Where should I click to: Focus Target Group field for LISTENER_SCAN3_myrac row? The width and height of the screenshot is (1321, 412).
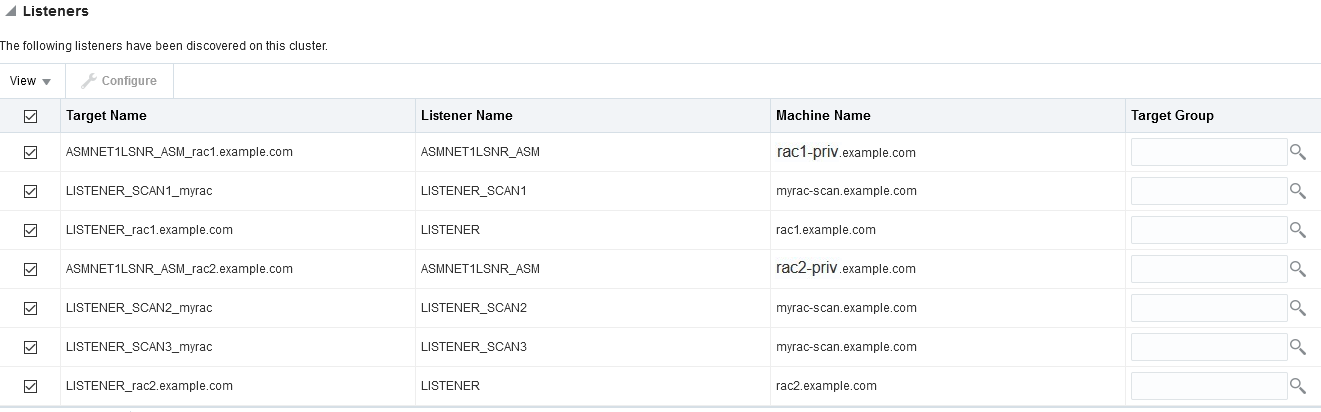coord(1209,347)
